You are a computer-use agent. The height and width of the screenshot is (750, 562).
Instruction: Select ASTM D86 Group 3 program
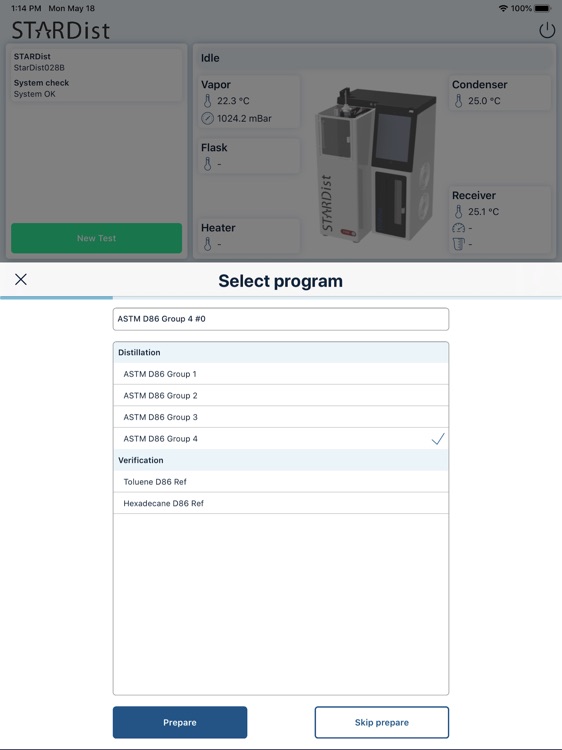point(281,417)
